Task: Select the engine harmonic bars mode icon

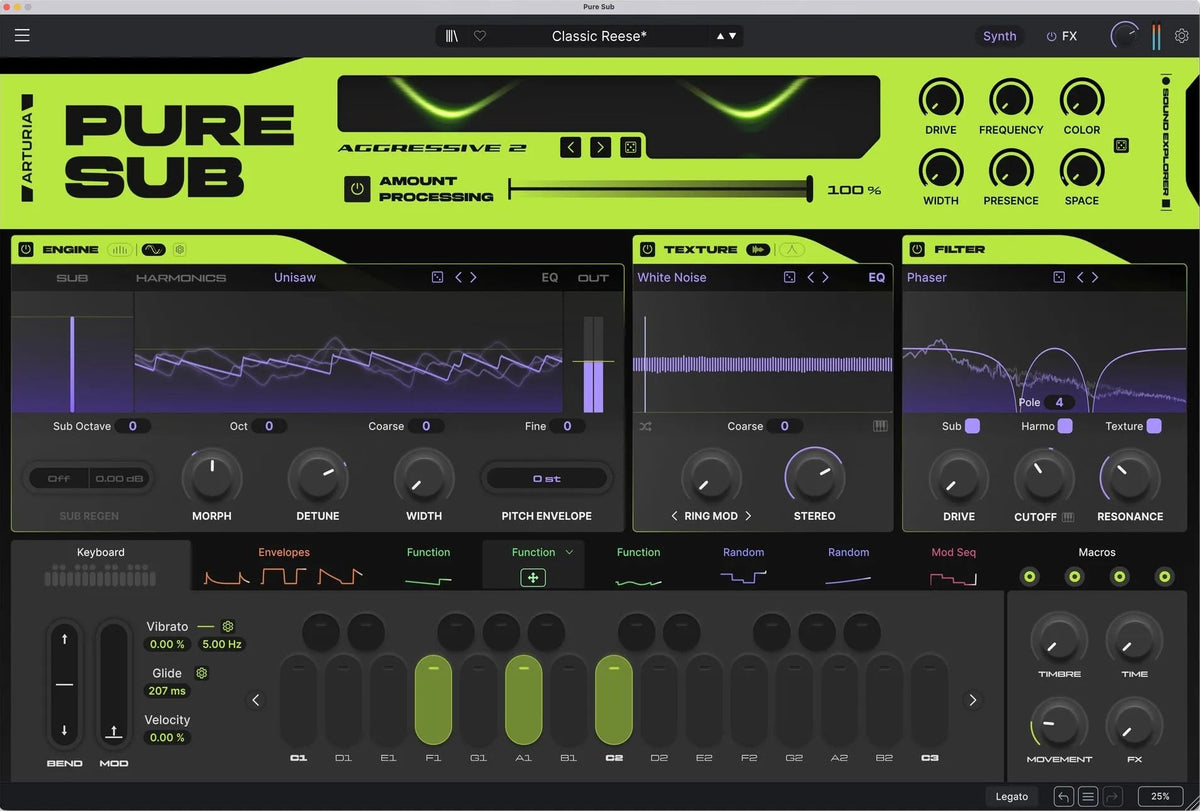Action: tap(120, 249)
